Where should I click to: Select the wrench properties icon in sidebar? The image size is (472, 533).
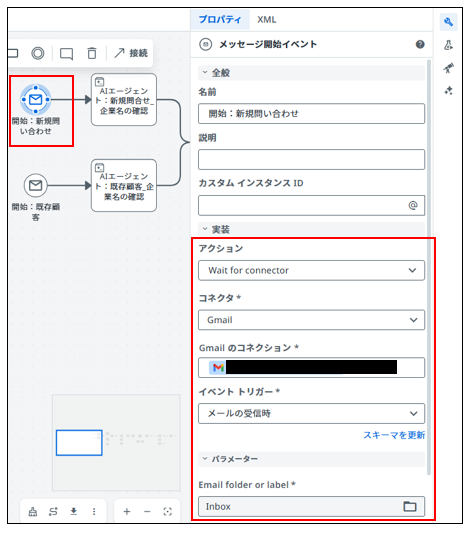click(x=448, y=22)
